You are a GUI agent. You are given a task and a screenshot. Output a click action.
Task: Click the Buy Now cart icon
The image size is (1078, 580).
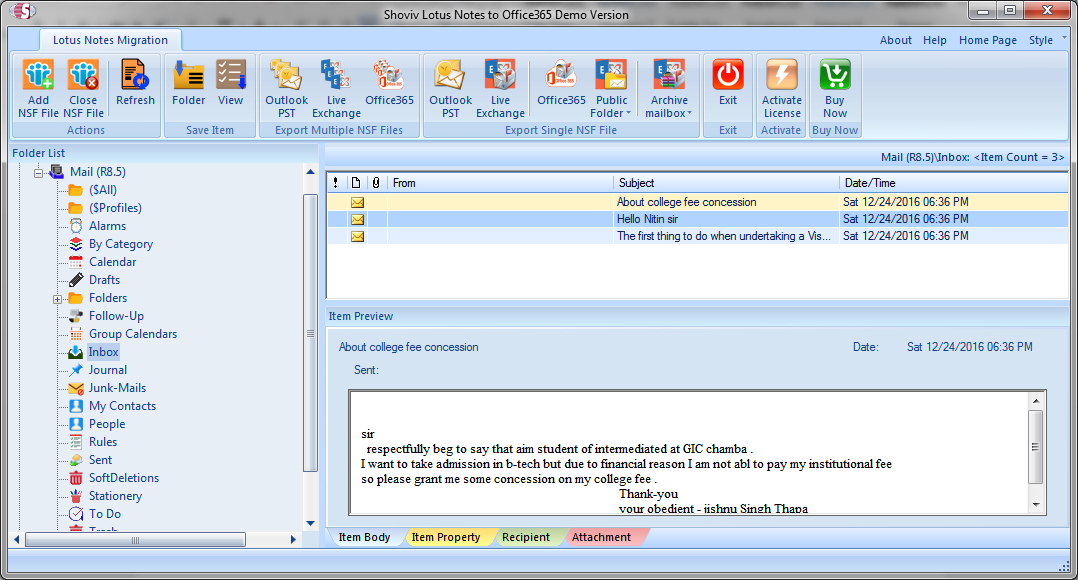[835, 75]
